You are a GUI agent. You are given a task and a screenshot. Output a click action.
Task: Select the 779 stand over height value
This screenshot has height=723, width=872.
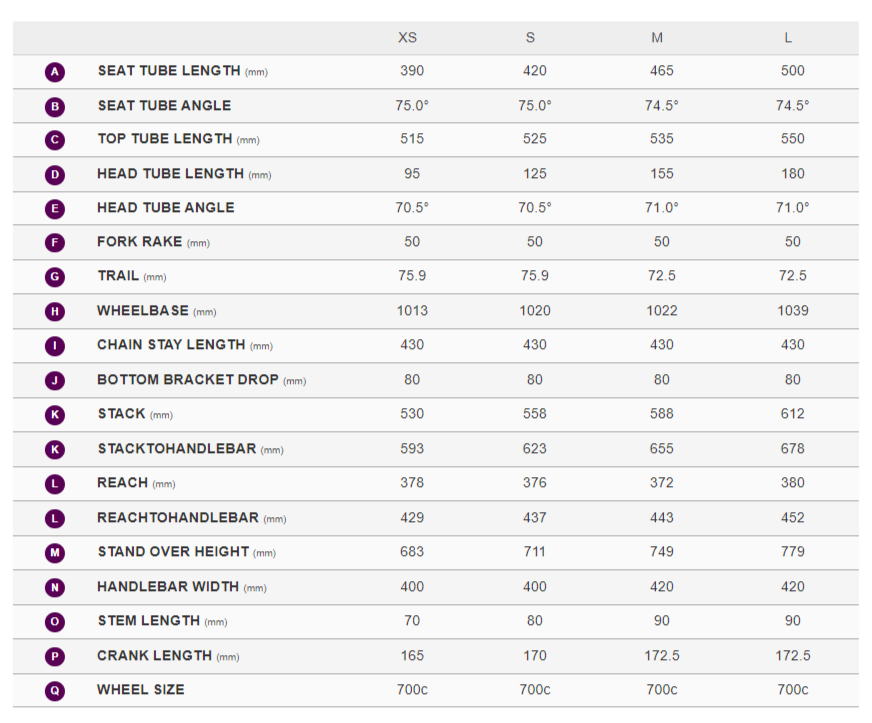point(793,552)
